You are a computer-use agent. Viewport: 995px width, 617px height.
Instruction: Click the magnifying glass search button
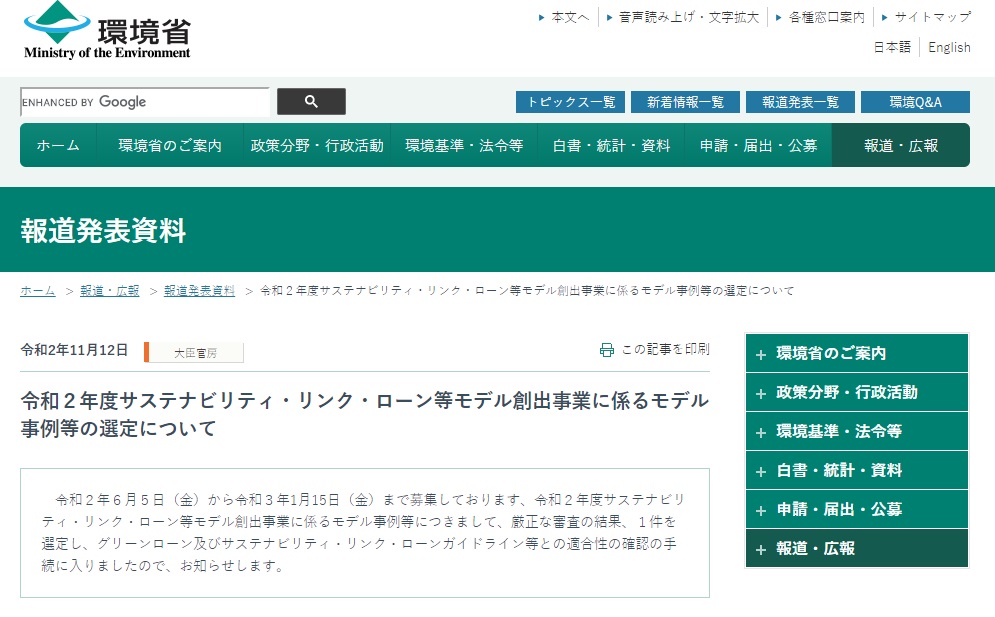pyautogui.click(x=311, y=102)
